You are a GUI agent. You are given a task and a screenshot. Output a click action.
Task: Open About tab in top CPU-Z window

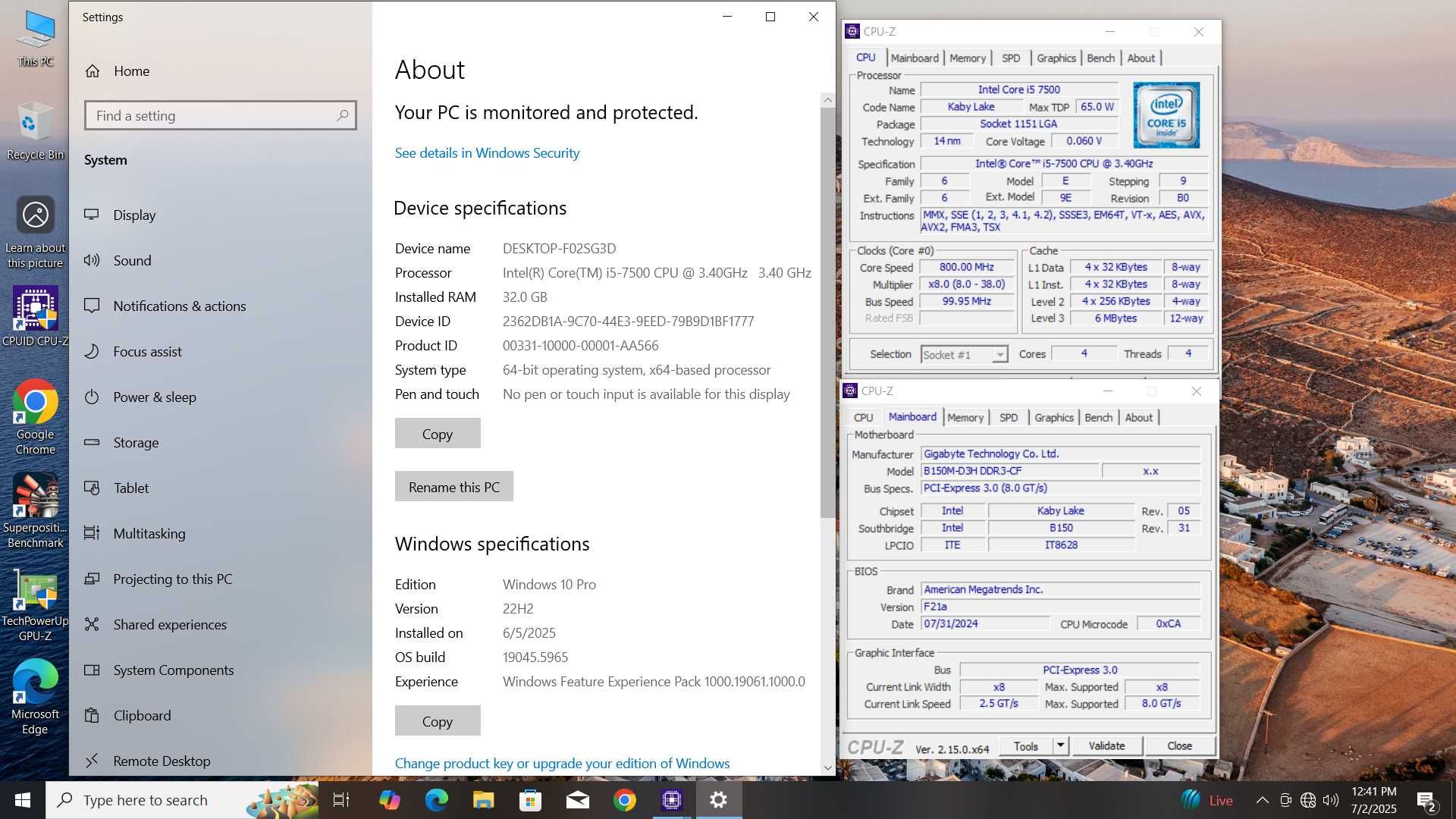click(x=1141, y=58)
